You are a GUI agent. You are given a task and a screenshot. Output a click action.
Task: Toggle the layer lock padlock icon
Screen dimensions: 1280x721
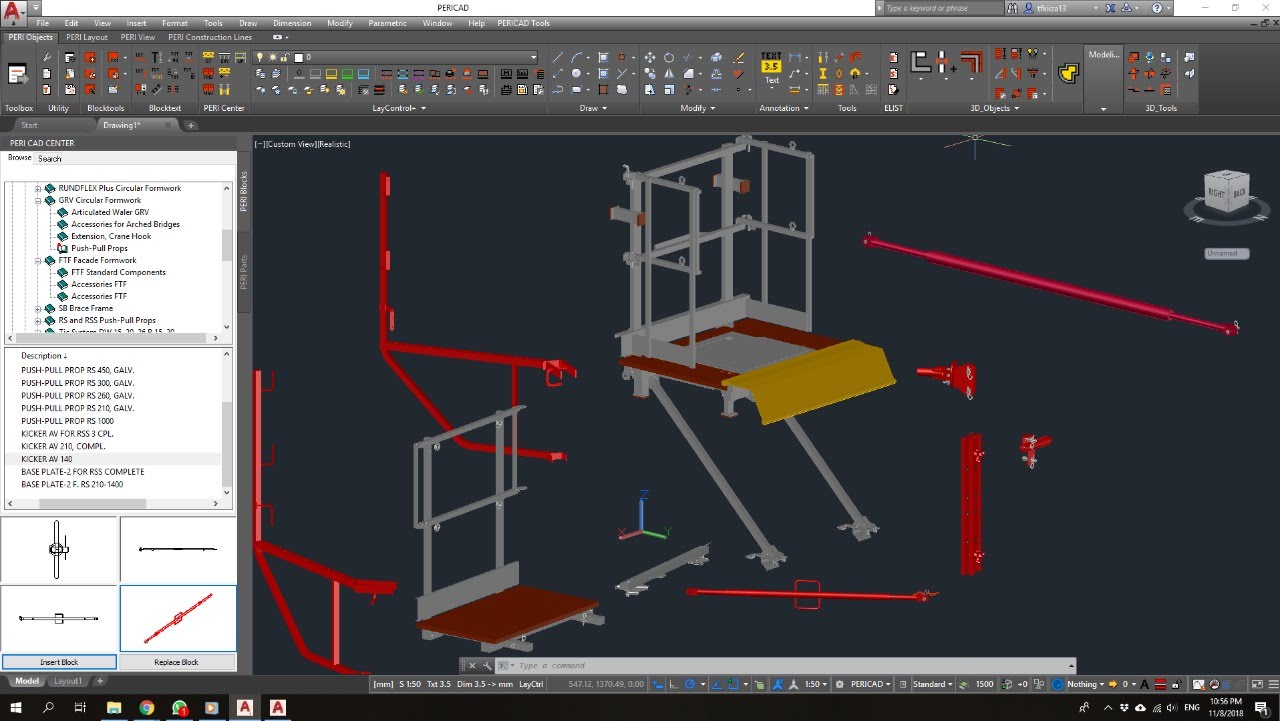284,57
